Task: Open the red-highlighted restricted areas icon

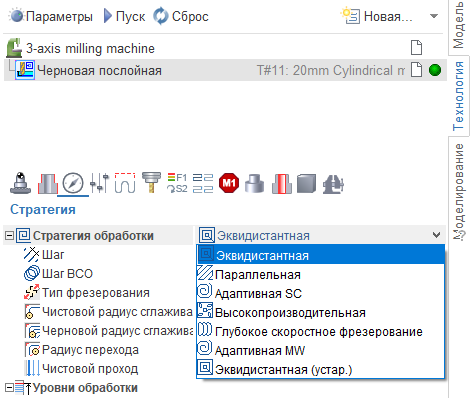Action: coord(281,184)
